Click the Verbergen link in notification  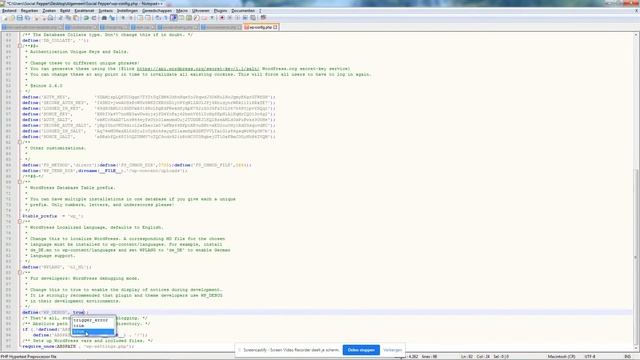[392, 350]
